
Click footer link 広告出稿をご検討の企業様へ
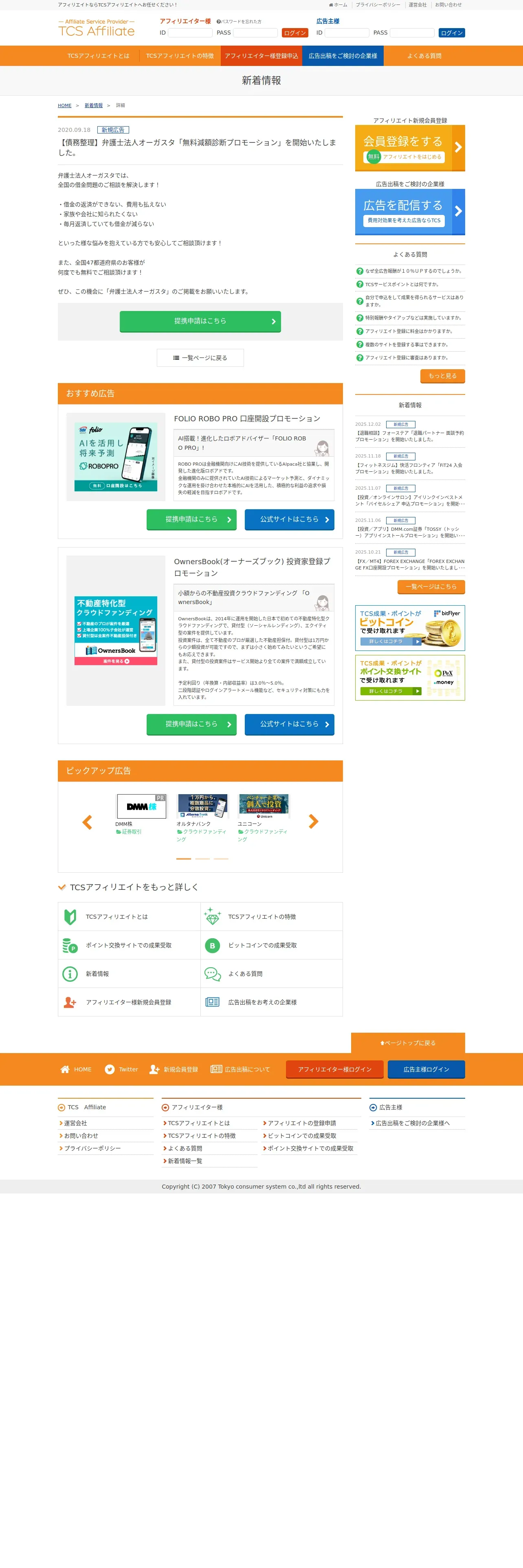(x=413, y=1123)
